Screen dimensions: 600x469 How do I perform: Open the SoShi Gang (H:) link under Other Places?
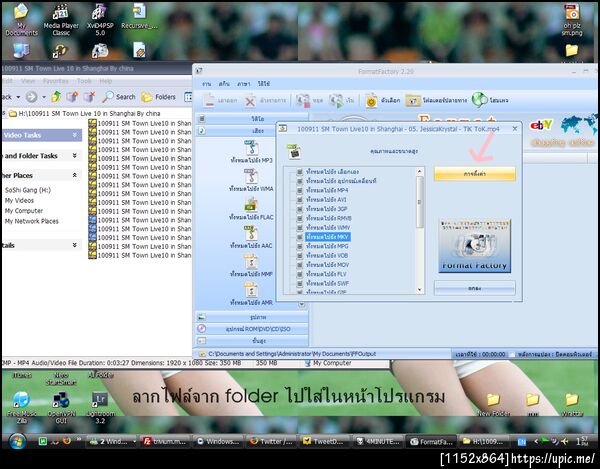coord(28,190)
